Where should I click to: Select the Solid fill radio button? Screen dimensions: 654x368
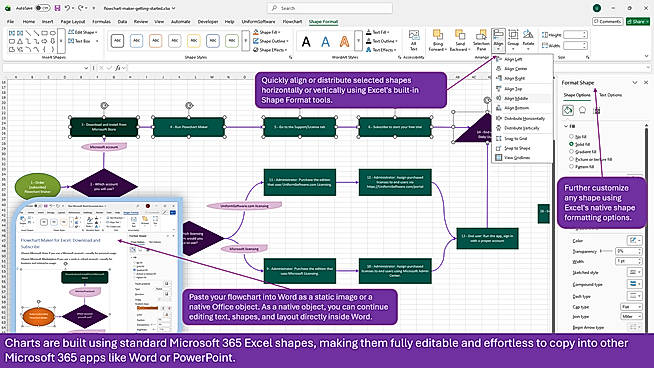click(571, 144)
